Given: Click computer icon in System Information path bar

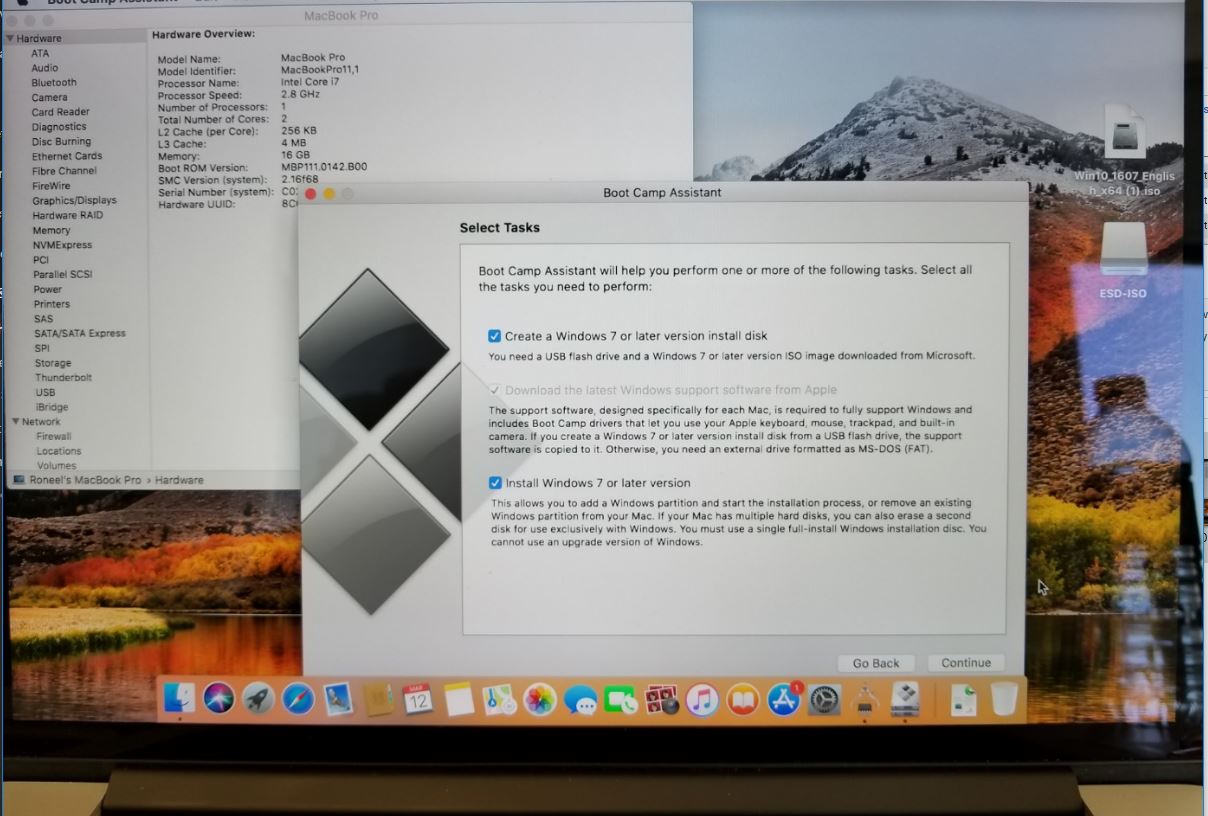Looking at the screenshot, I should (19, 480).
